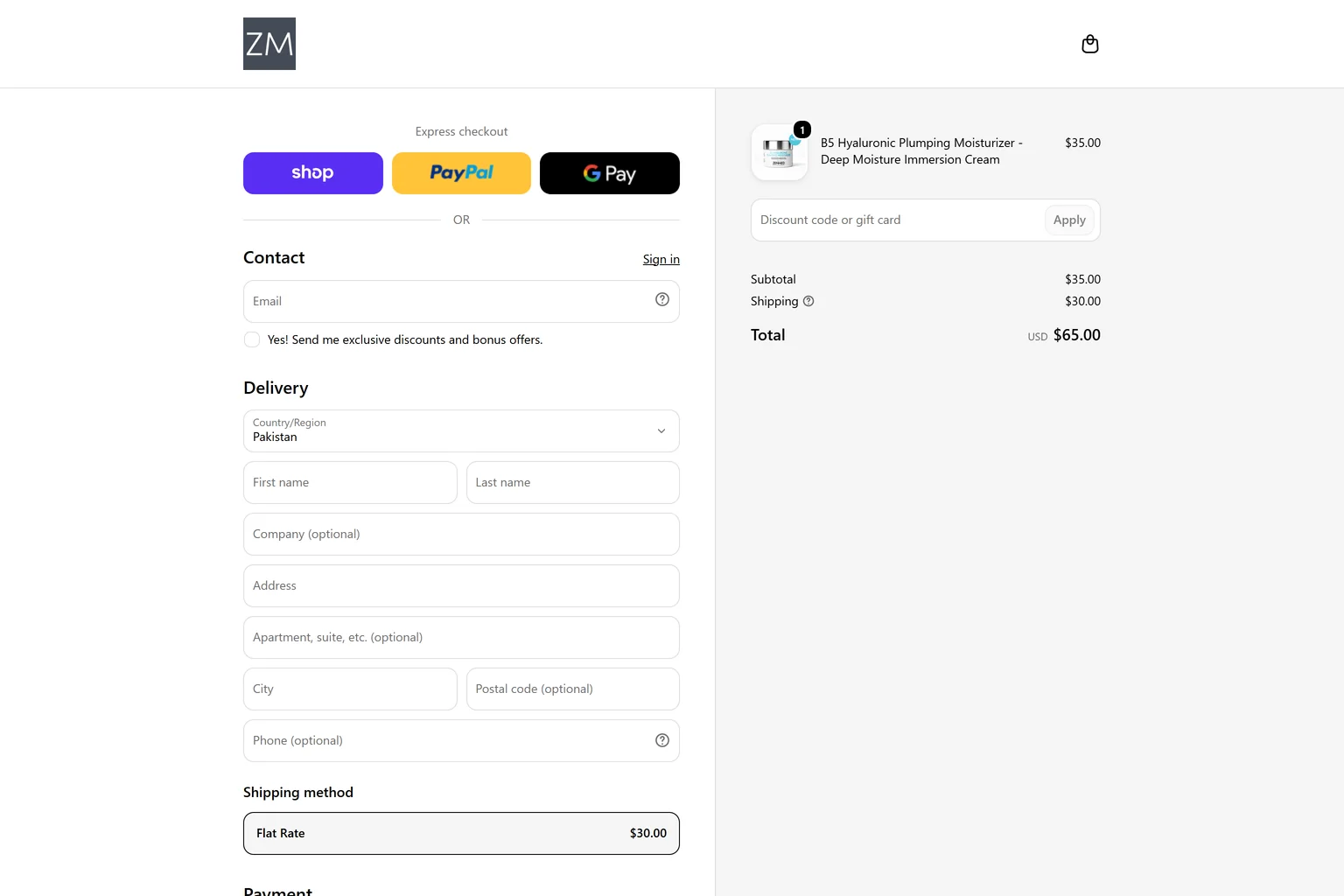Click the B5 Hyaluronic Plumping Moisturizer product name
This screenshot has height=896, width=1344.
921,151
